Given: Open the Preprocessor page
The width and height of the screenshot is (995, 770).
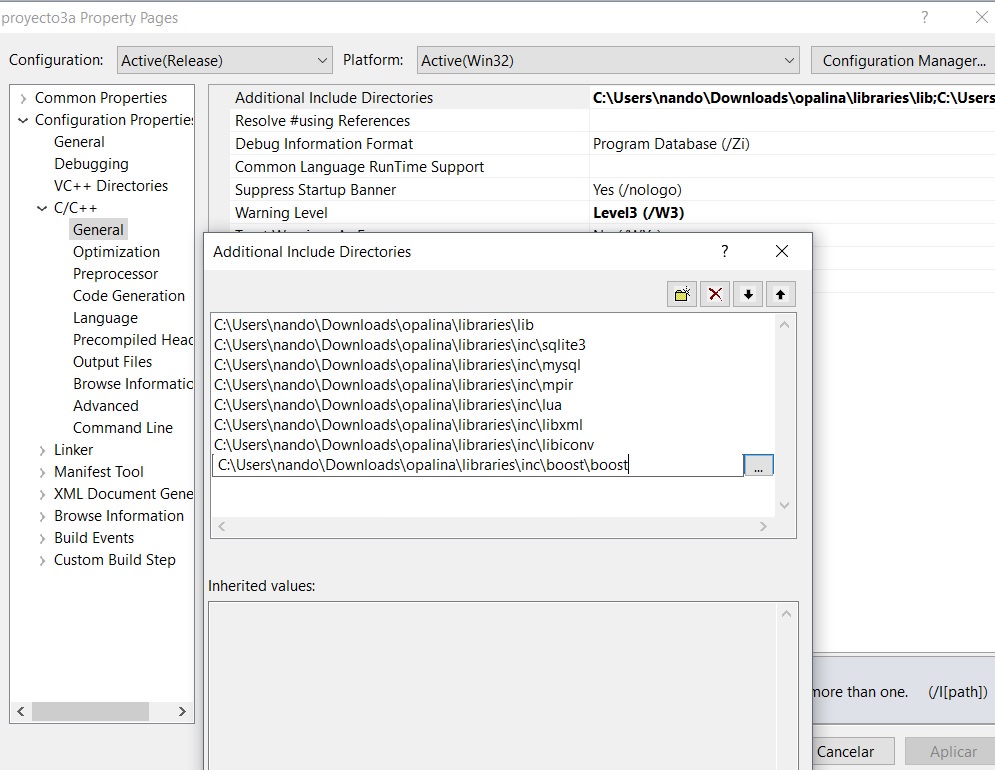Looking at the screenshot, I should coord(115,274).
